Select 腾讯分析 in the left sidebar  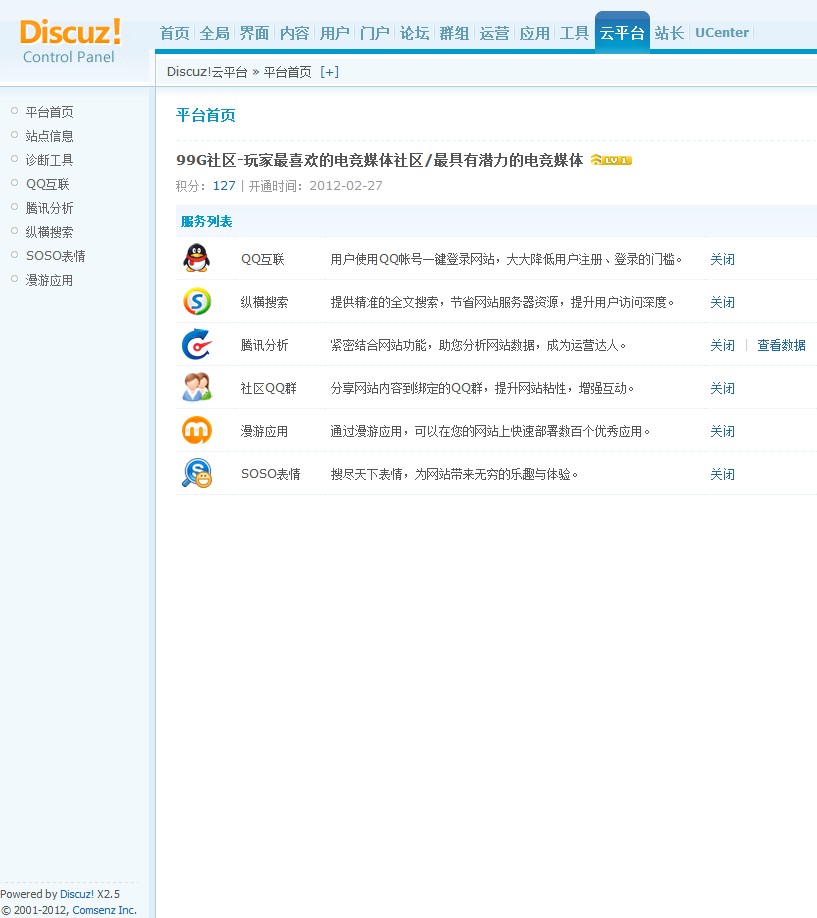click(x=50, y=208)
